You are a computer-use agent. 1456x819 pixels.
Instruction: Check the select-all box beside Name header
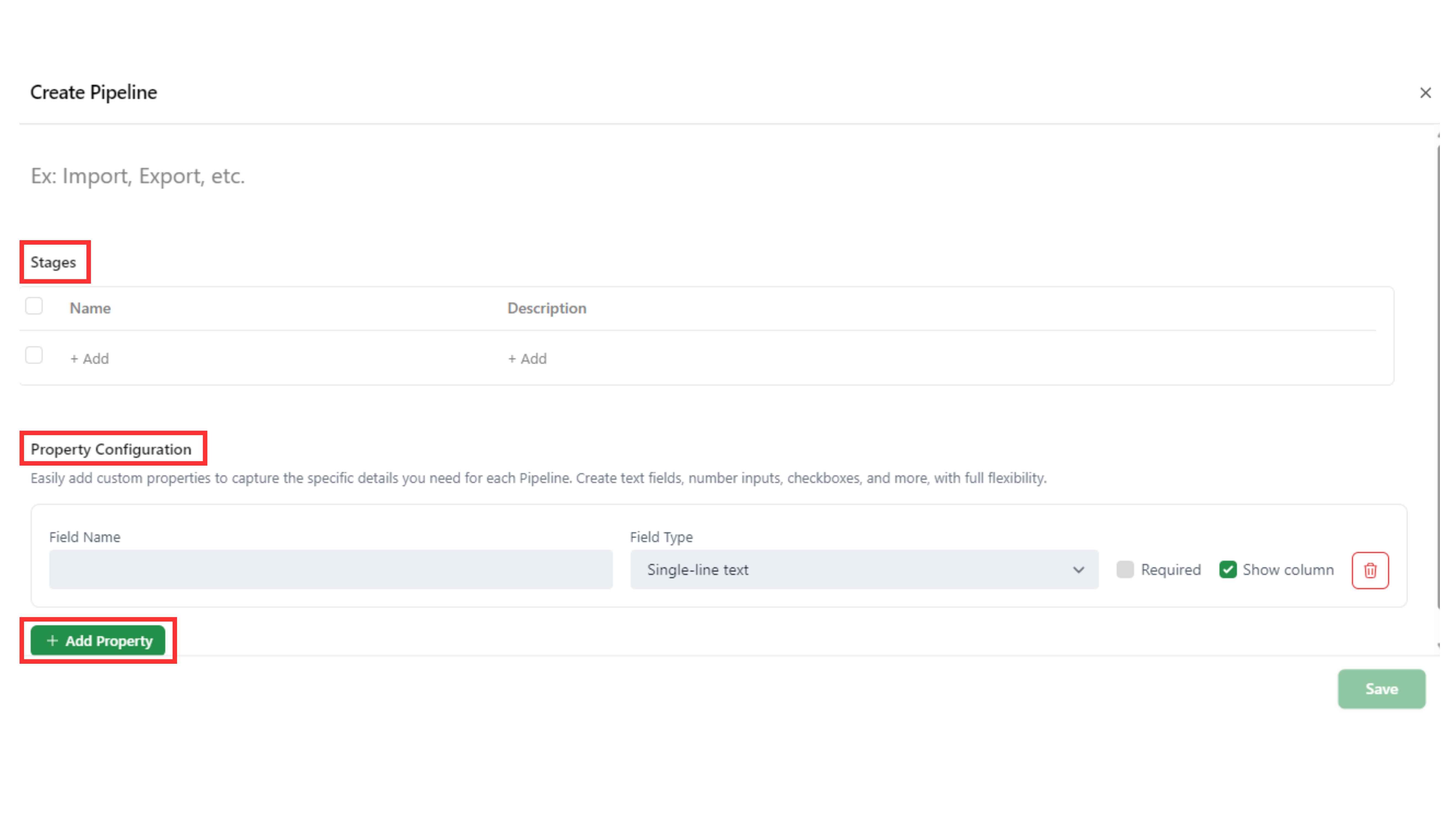tap(34, 306)
